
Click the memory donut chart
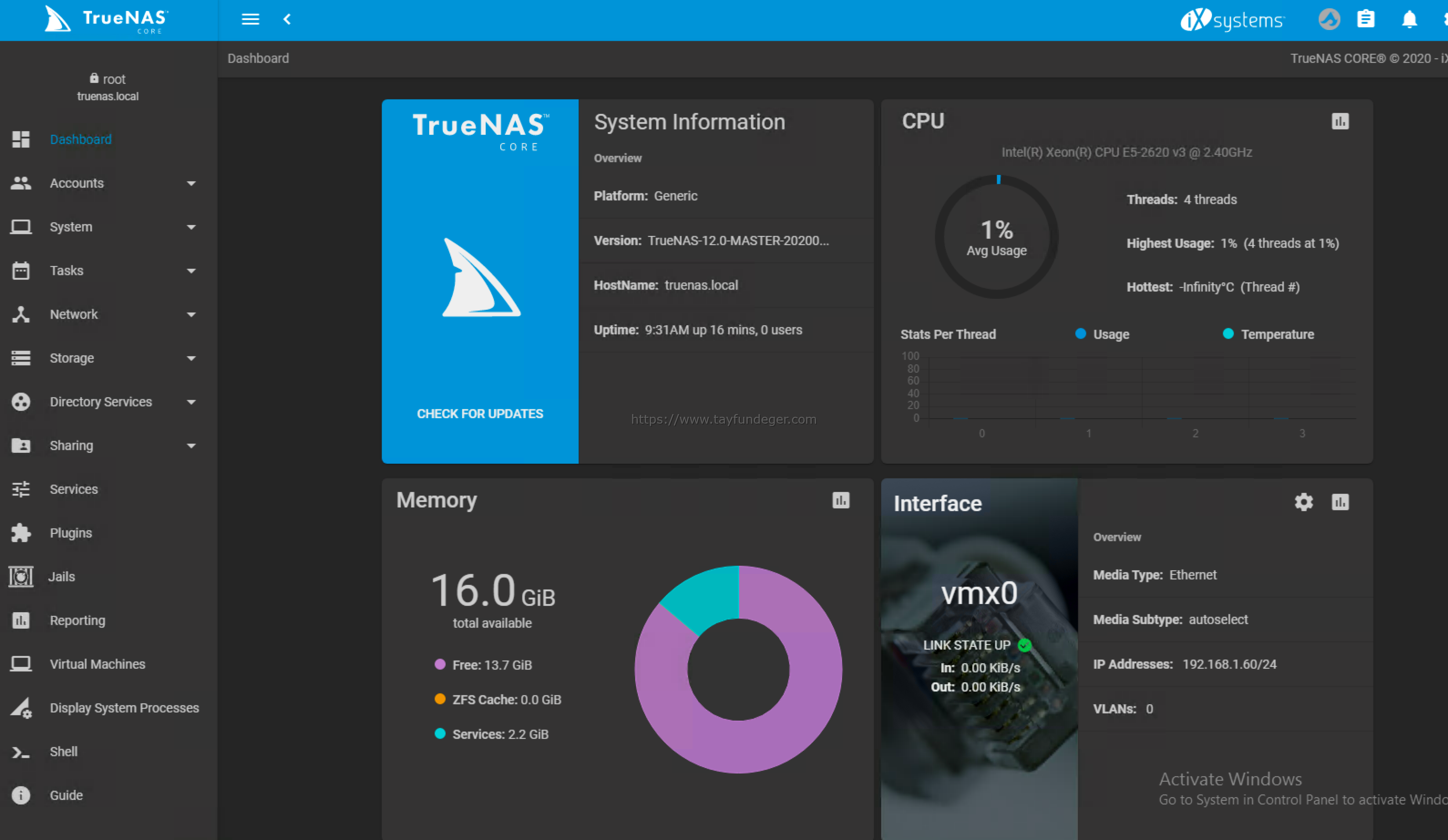point(739,669)
